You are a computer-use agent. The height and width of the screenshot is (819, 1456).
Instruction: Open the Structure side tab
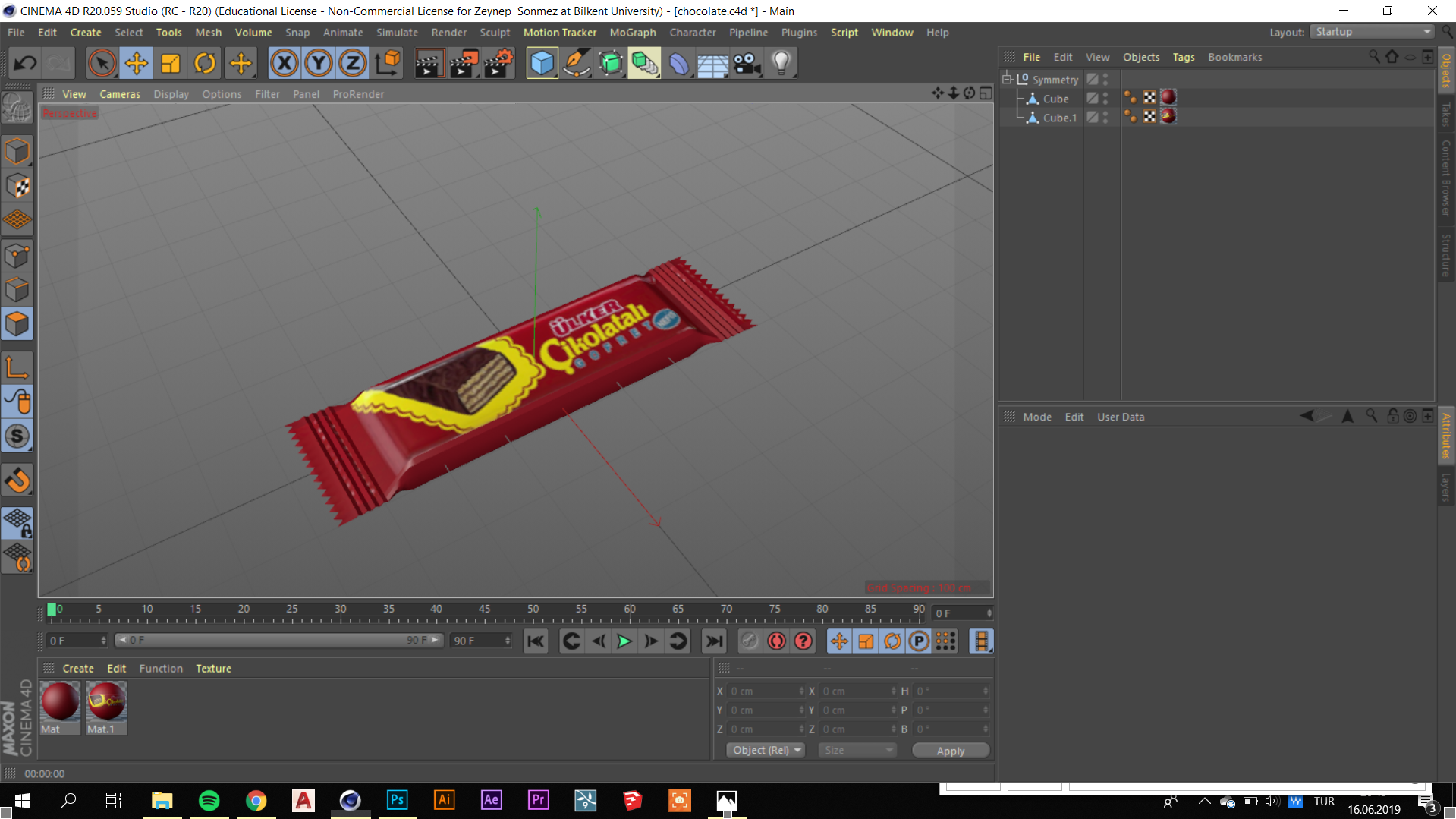point(1447,254)
